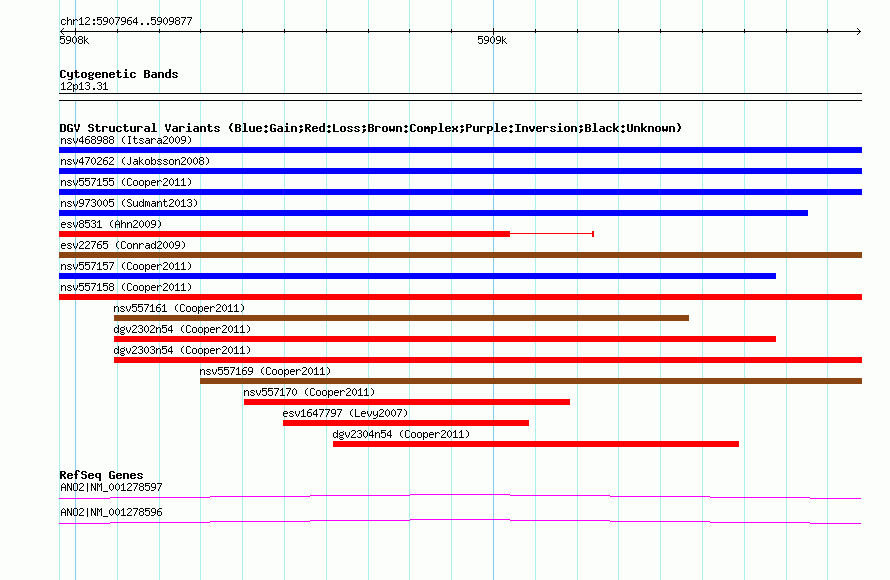The height and width of the screenshot is (580, 890).
Task: Click the ruler's left arrow end
Action: pyautogui.click(x=62, y=31)
